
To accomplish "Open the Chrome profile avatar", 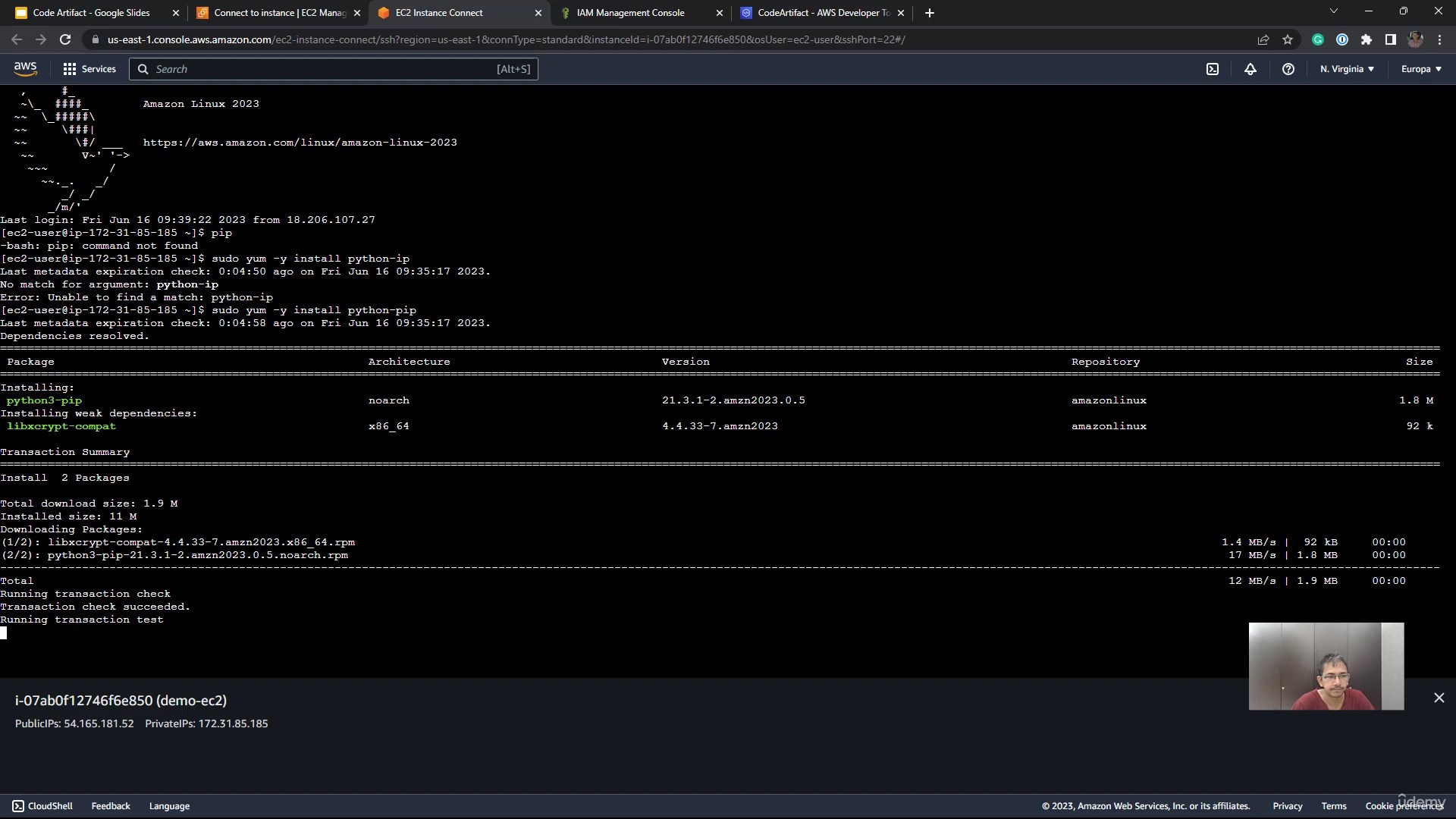I will [1415, 39].
